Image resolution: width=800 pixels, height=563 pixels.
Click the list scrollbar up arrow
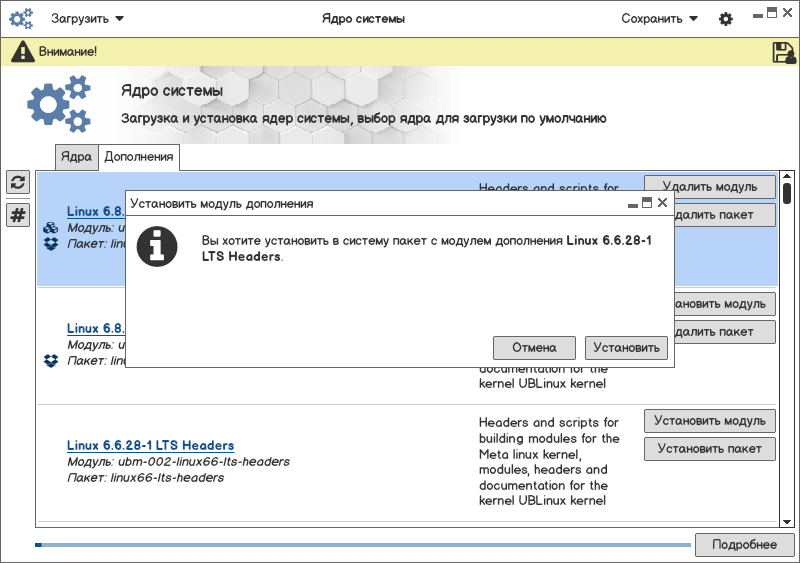787,176
